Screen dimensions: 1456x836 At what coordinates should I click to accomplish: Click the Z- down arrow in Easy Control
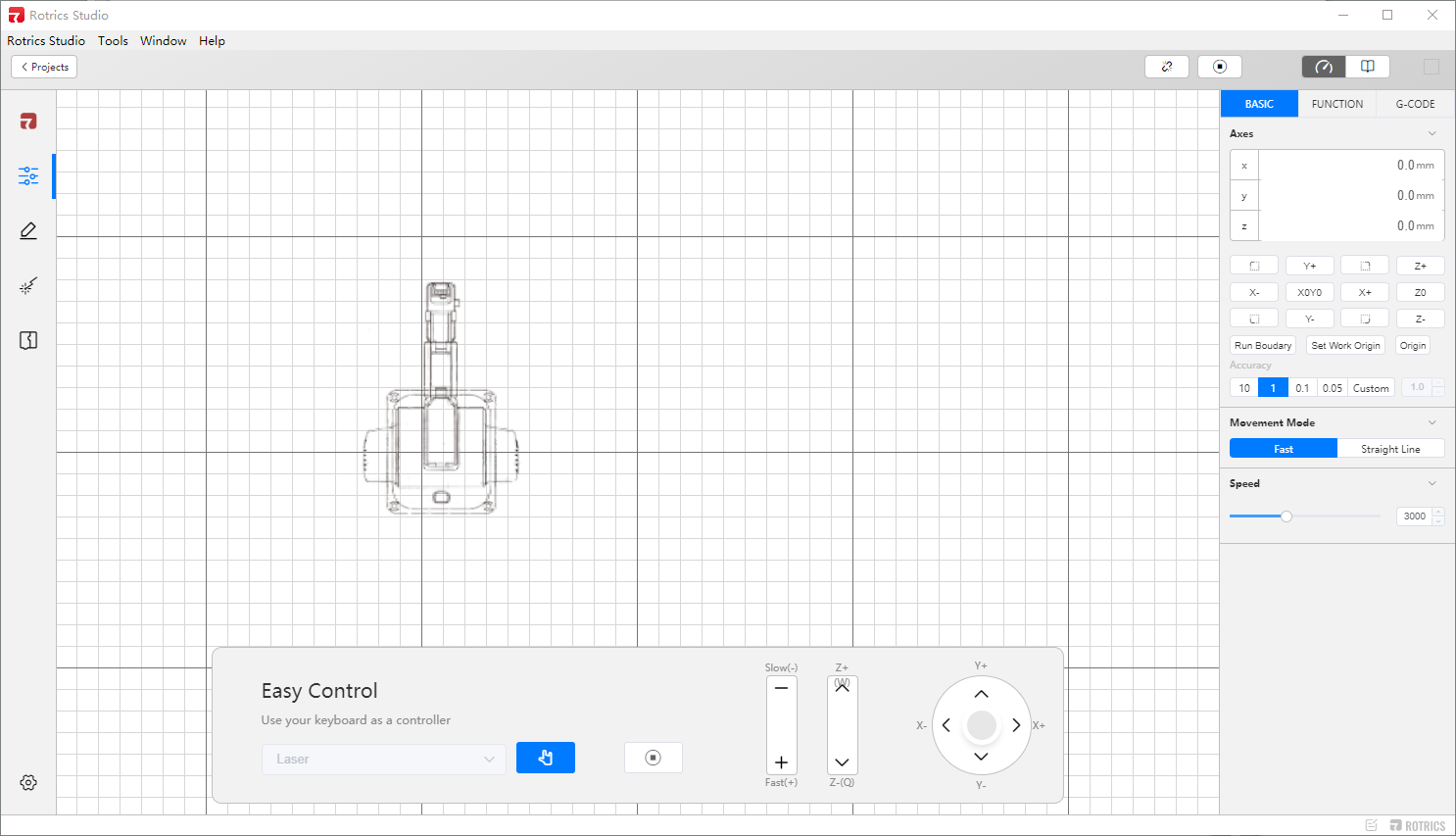click(x=842, y=762)
